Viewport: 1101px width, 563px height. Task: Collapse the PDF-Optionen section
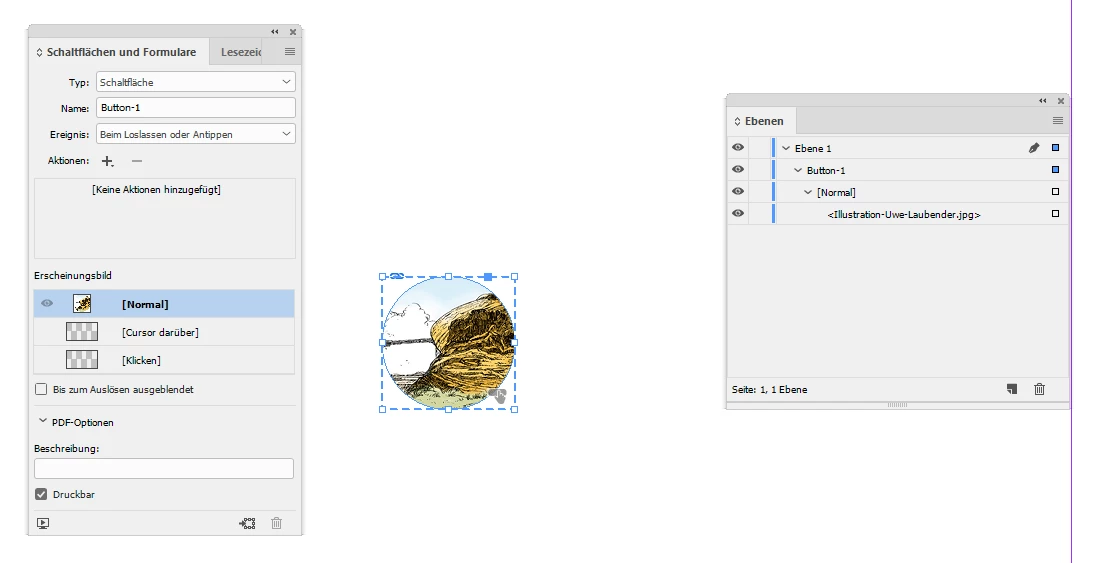coord(43,421)
